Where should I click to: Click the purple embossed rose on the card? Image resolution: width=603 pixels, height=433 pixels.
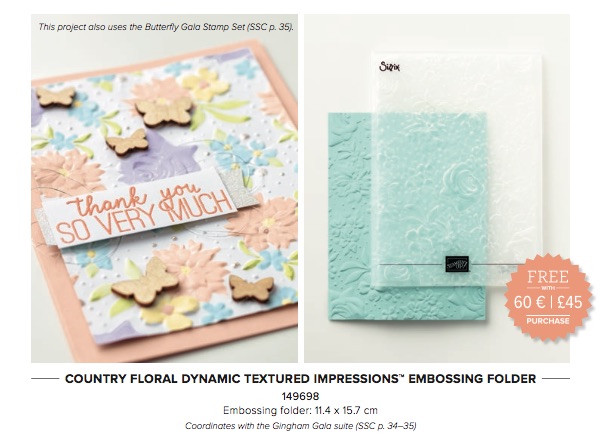point(158,160)
